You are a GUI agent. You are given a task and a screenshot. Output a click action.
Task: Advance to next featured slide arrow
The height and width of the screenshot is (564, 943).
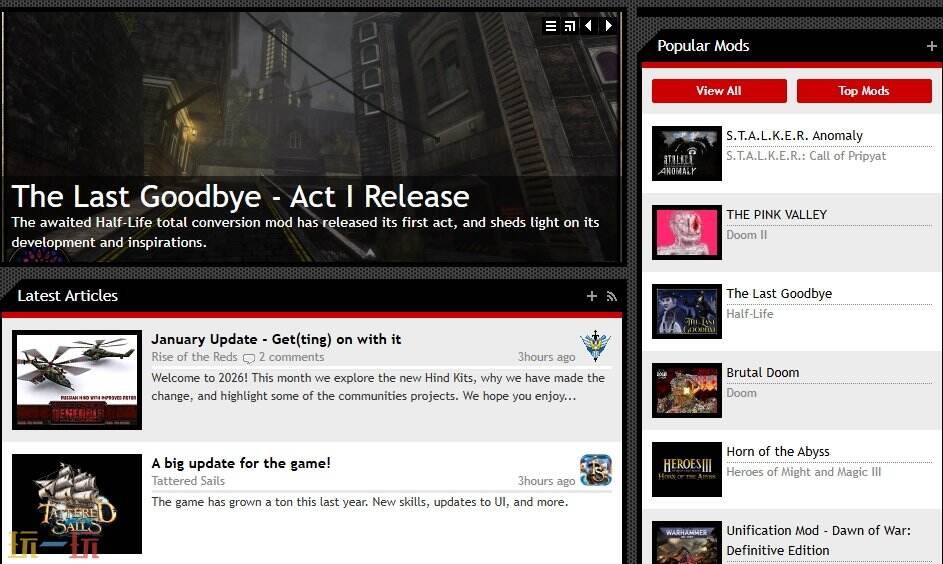608,26
